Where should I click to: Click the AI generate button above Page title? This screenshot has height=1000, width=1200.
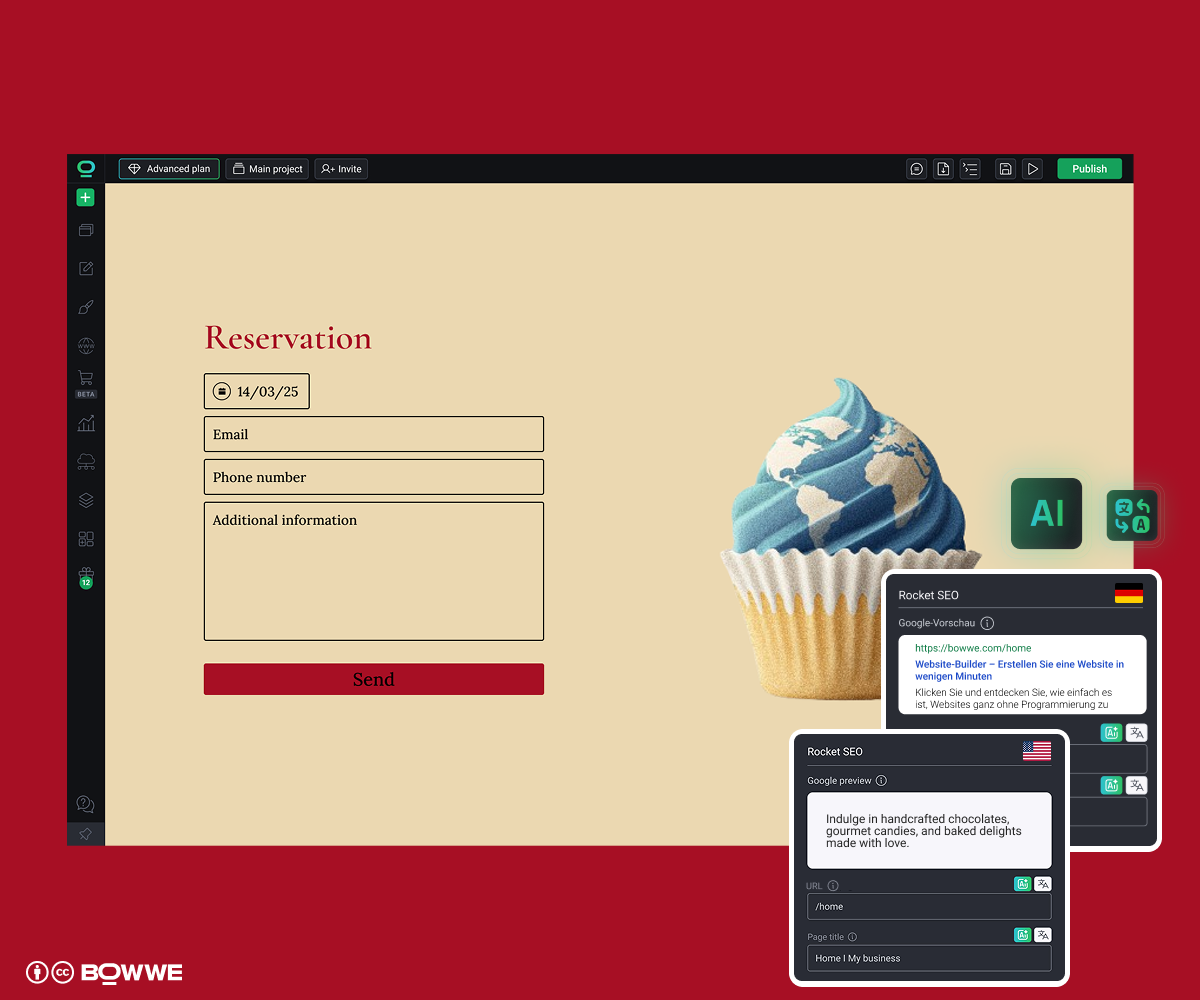pyautogui.click(x=1022, y=935)
